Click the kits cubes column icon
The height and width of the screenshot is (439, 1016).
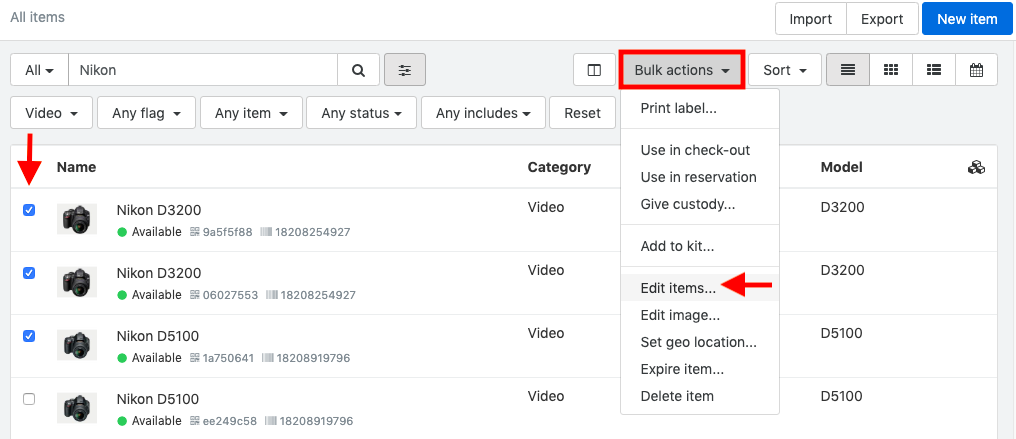coord(976,168)
